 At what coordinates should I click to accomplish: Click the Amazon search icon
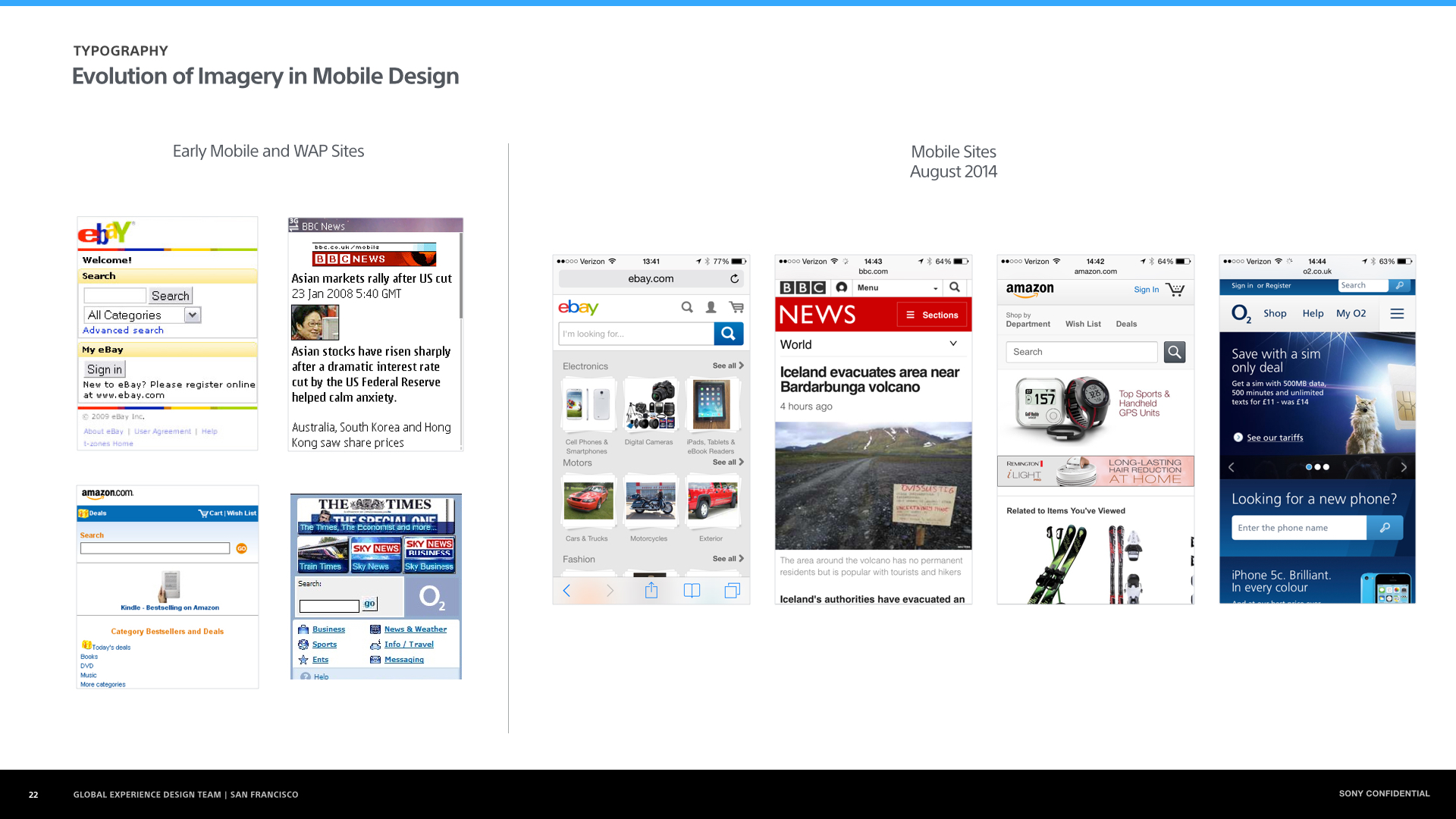[x=1175, y=351]
